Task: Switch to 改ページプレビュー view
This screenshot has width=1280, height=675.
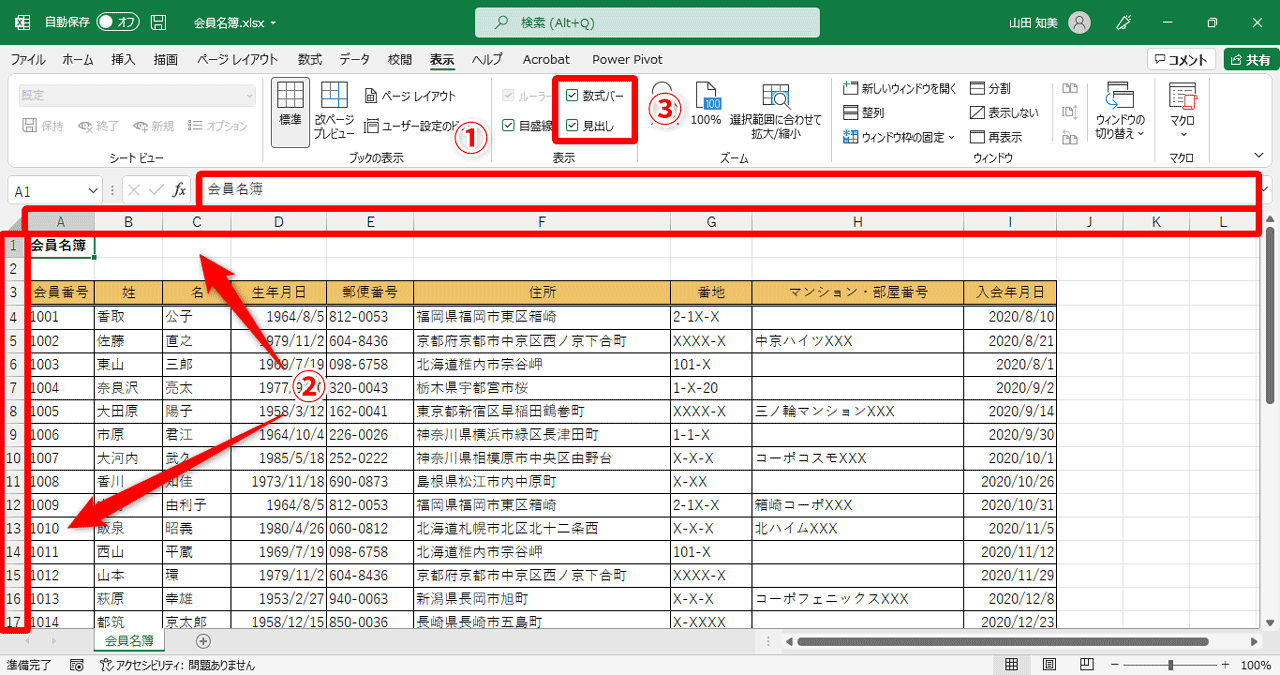Action: tap(333, 110)
